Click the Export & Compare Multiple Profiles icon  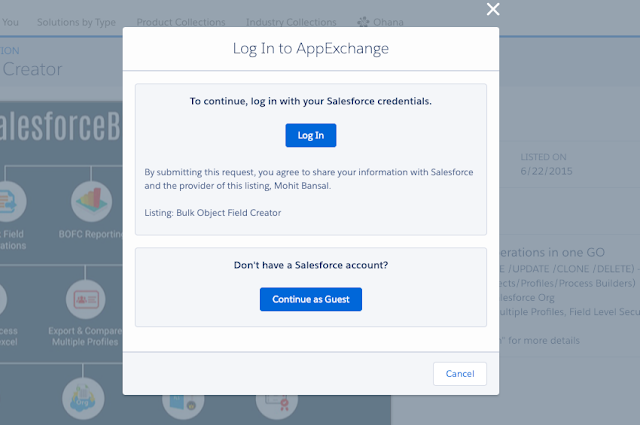(x=86, y=299)
